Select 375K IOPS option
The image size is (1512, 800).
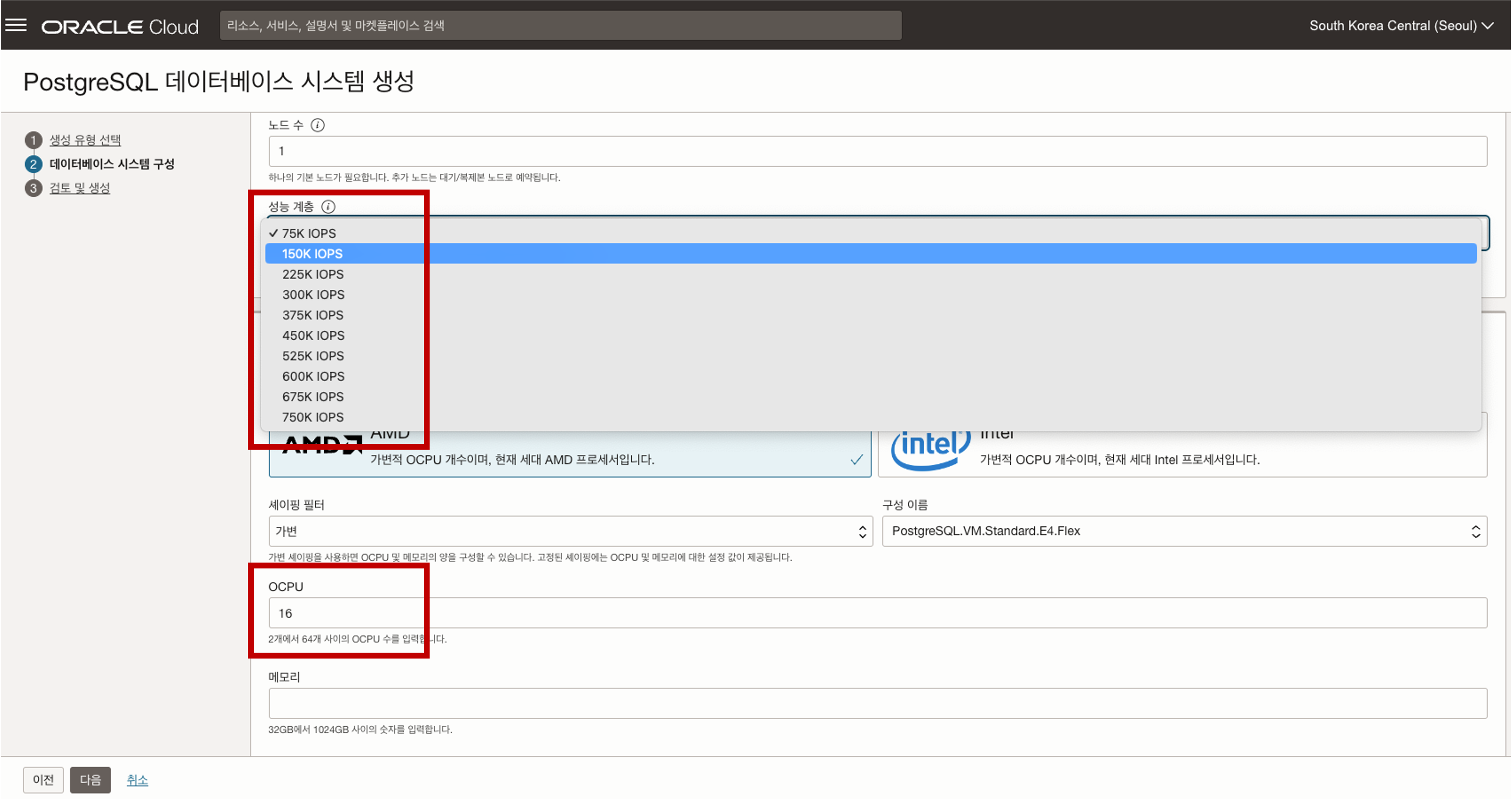coord(871,315)
